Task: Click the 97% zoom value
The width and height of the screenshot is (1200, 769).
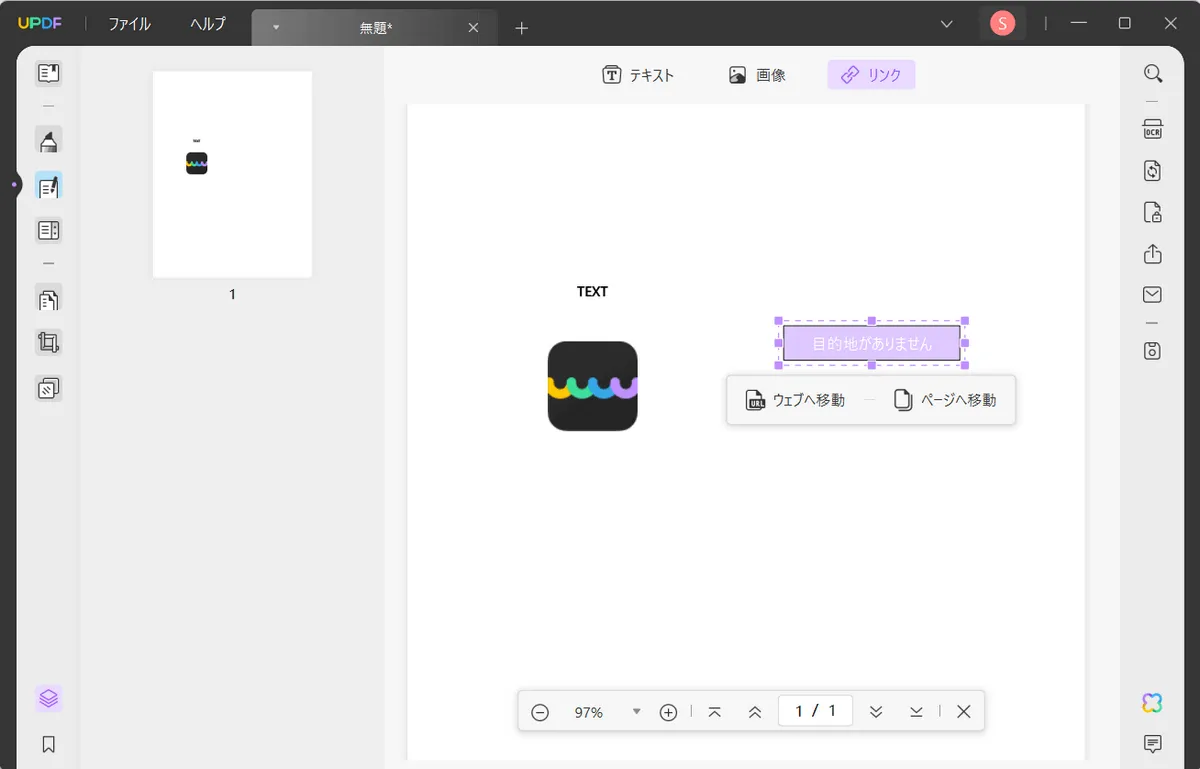Action: (588, 712)
